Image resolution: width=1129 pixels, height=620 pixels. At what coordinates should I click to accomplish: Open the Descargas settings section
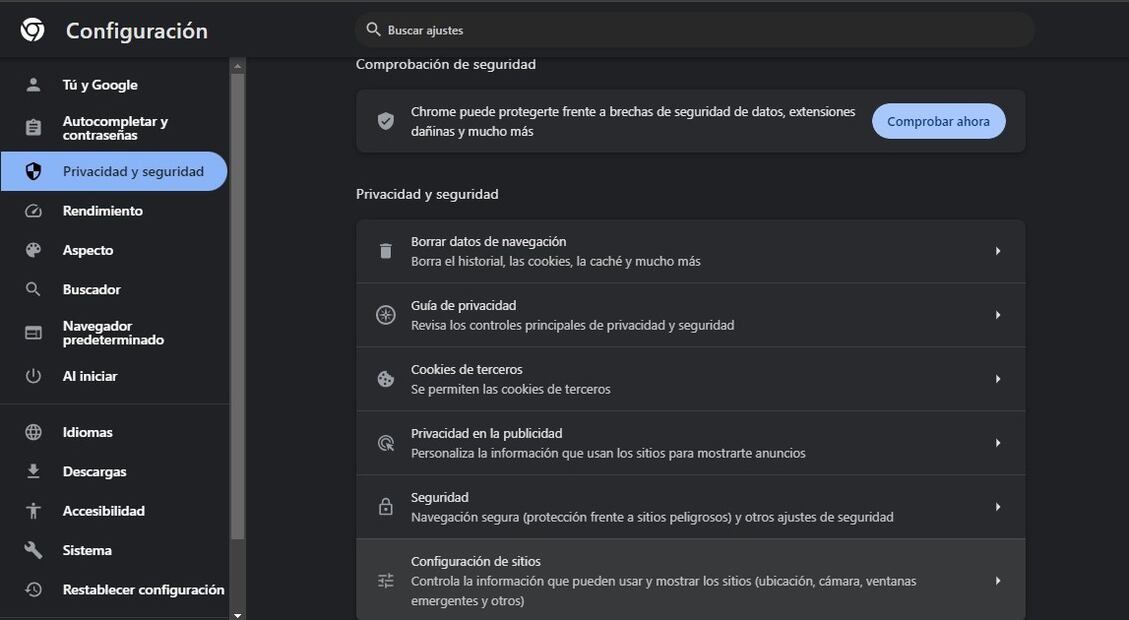tap(94, 471)
